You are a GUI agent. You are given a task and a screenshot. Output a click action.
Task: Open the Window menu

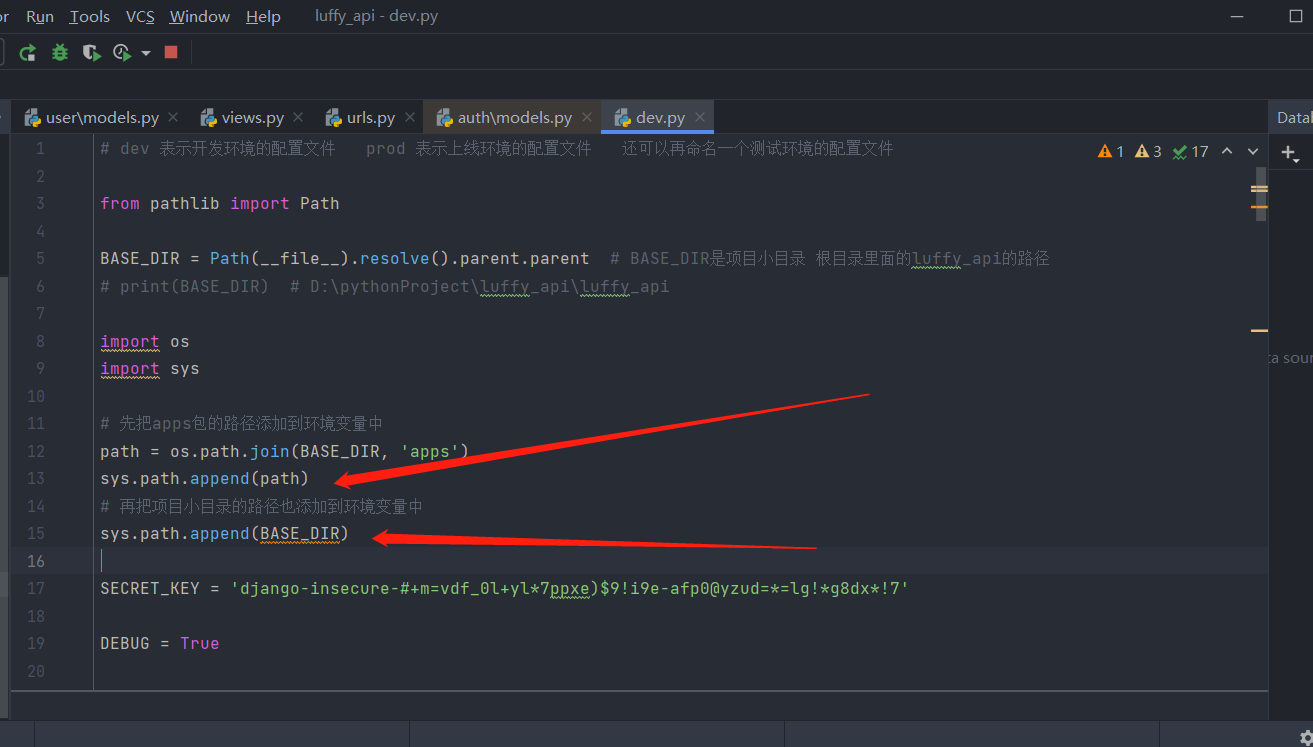[x=200, y=17]
